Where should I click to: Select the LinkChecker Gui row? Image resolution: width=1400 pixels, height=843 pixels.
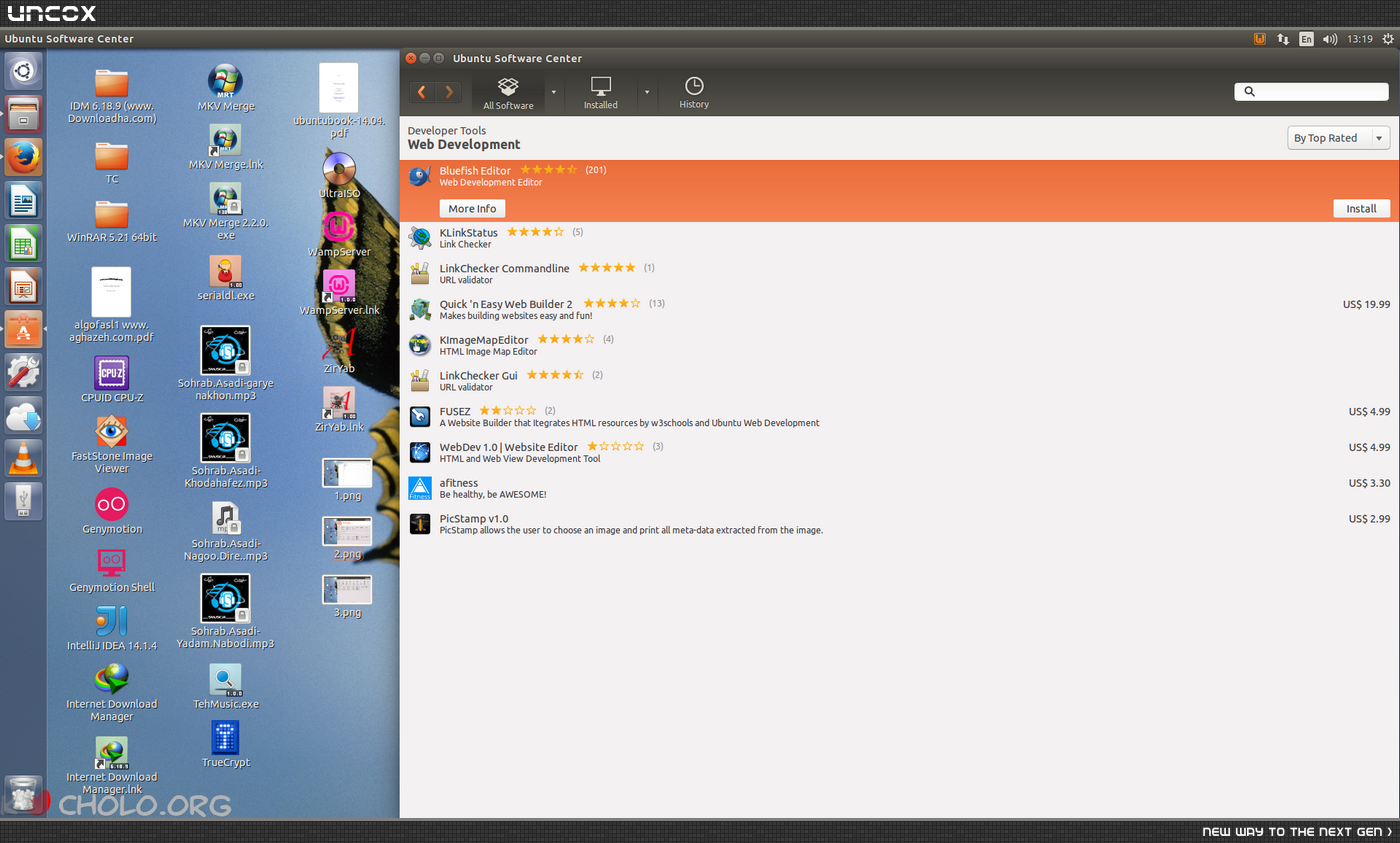pos(898,380)
